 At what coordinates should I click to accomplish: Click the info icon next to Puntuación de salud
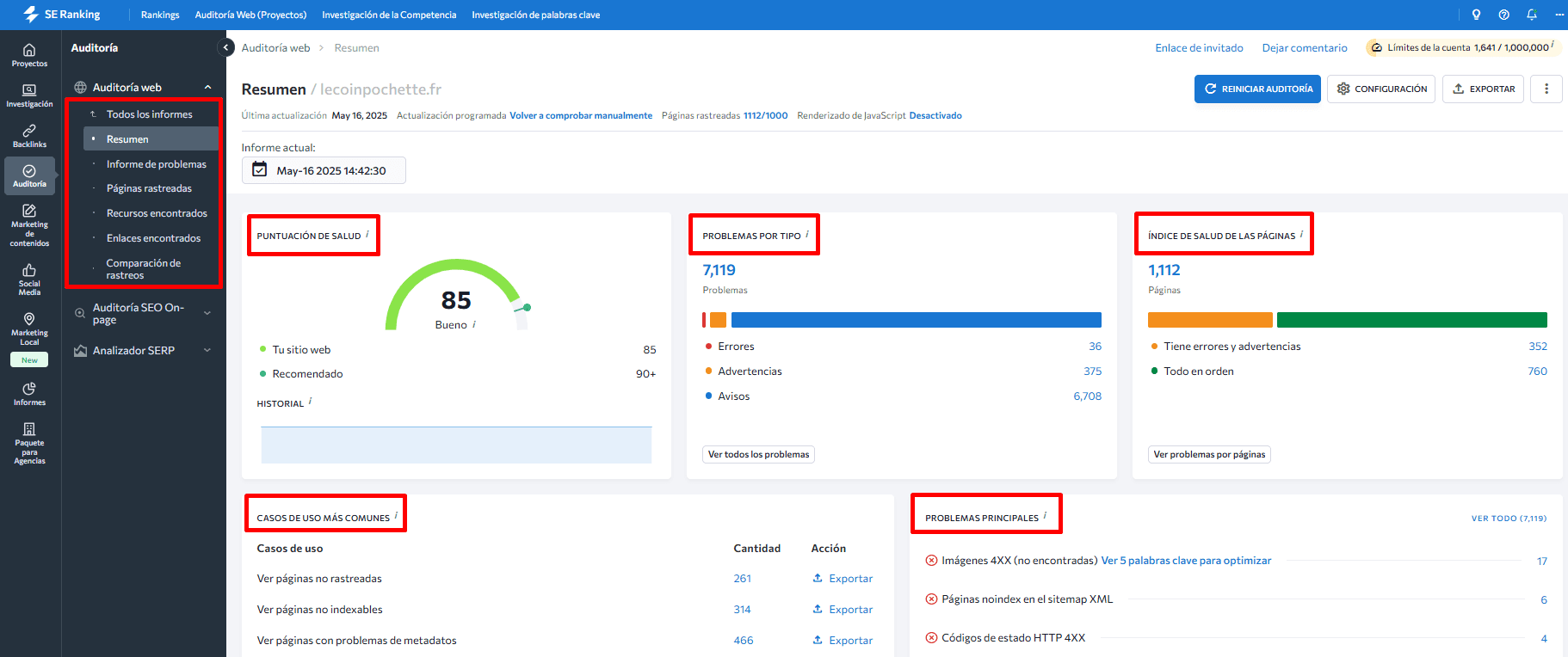point(367,234)
